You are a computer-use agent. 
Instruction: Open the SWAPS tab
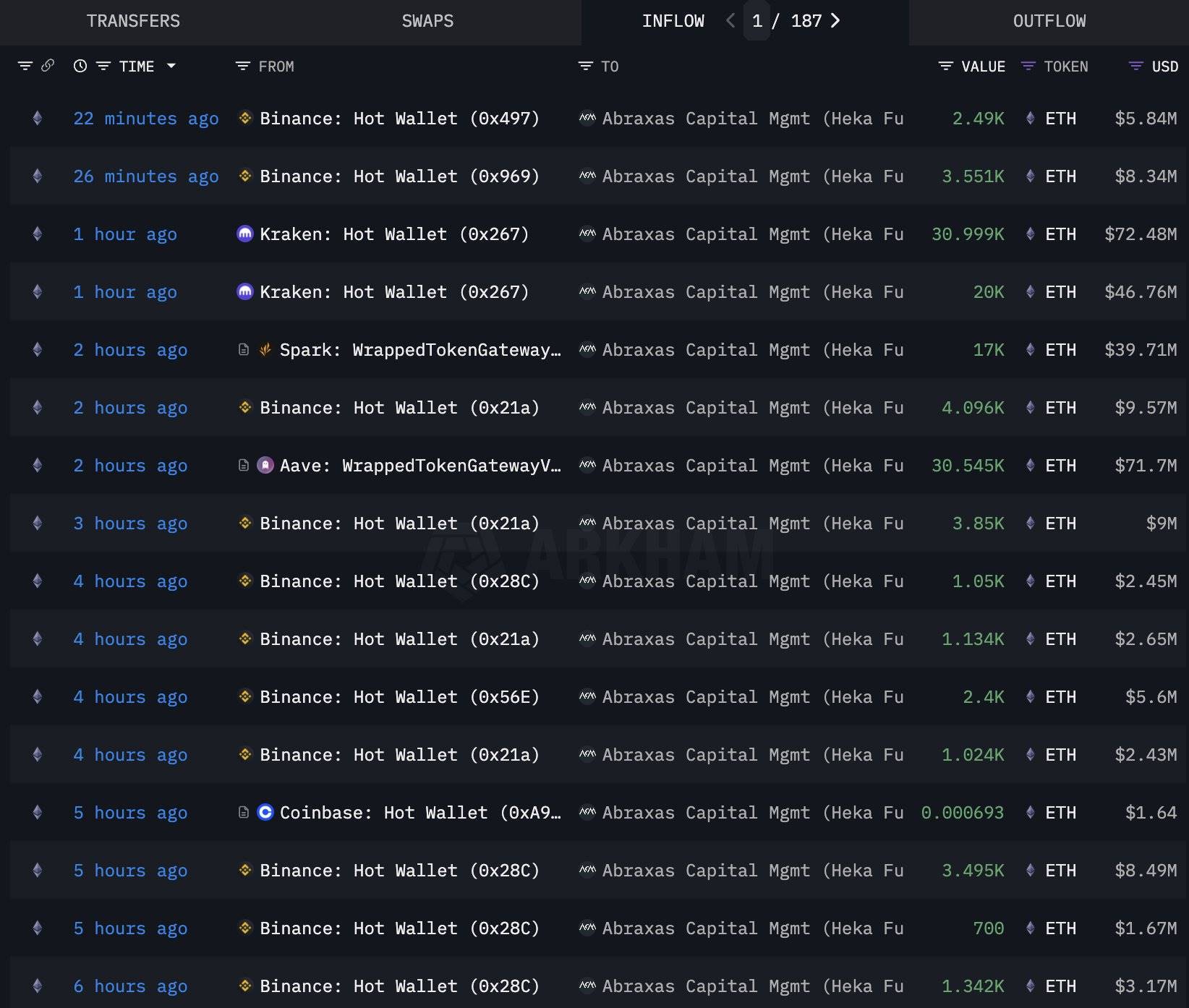click(427, 21)
